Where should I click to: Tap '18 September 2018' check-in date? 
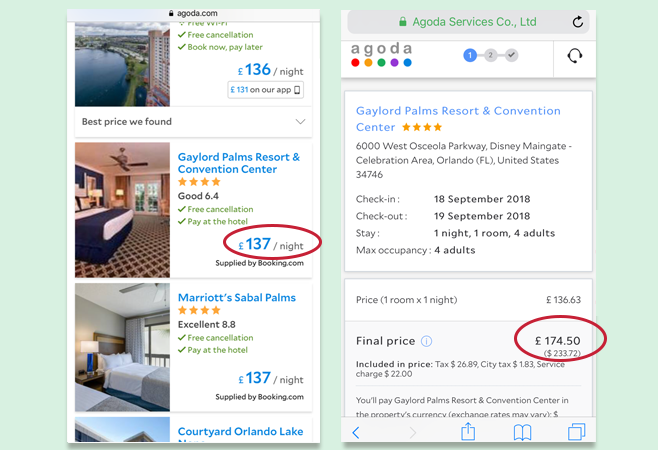tap(482, 199)
